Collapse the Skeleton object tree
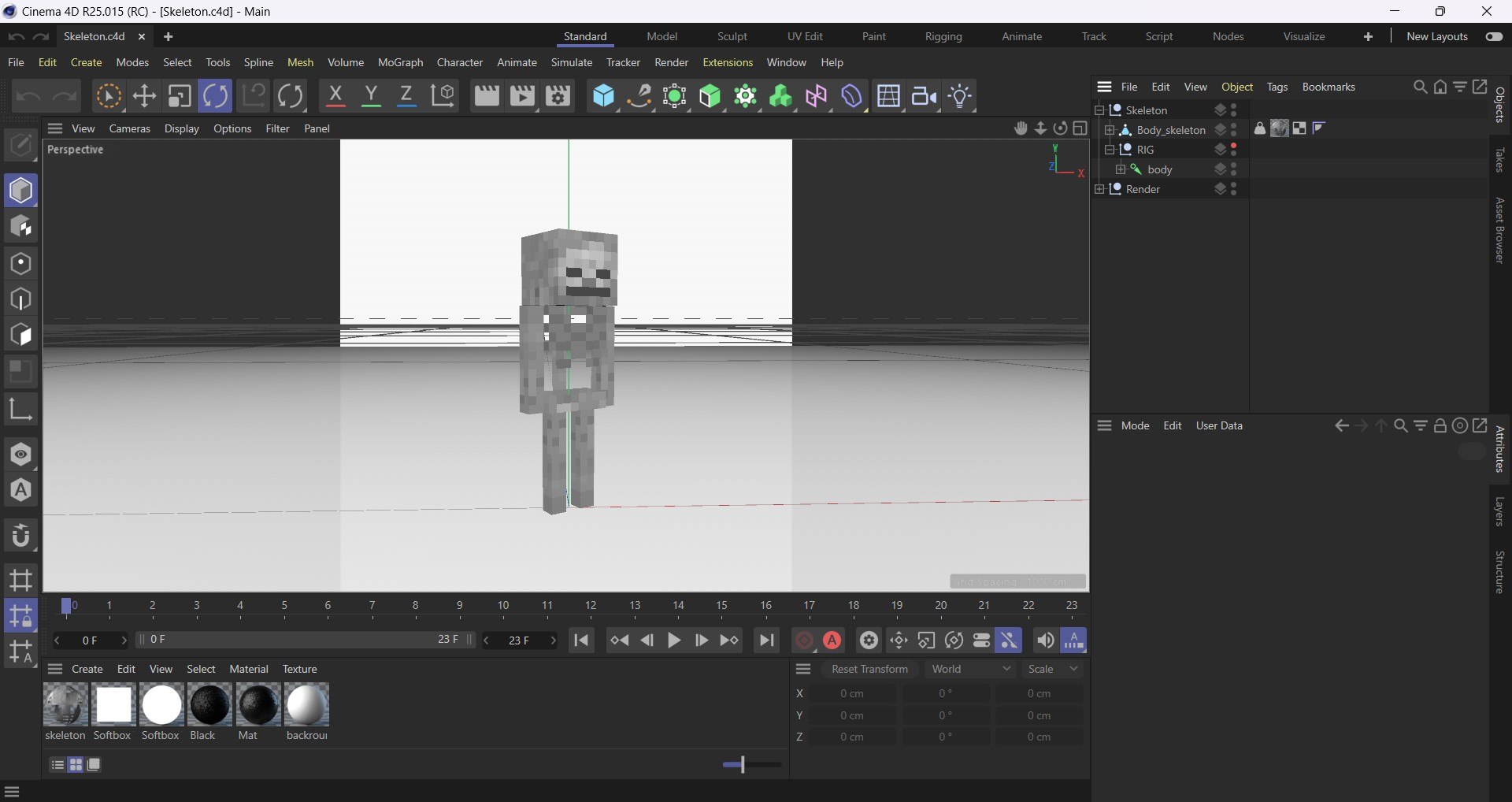1512x802 pixels. [1099, 110]
